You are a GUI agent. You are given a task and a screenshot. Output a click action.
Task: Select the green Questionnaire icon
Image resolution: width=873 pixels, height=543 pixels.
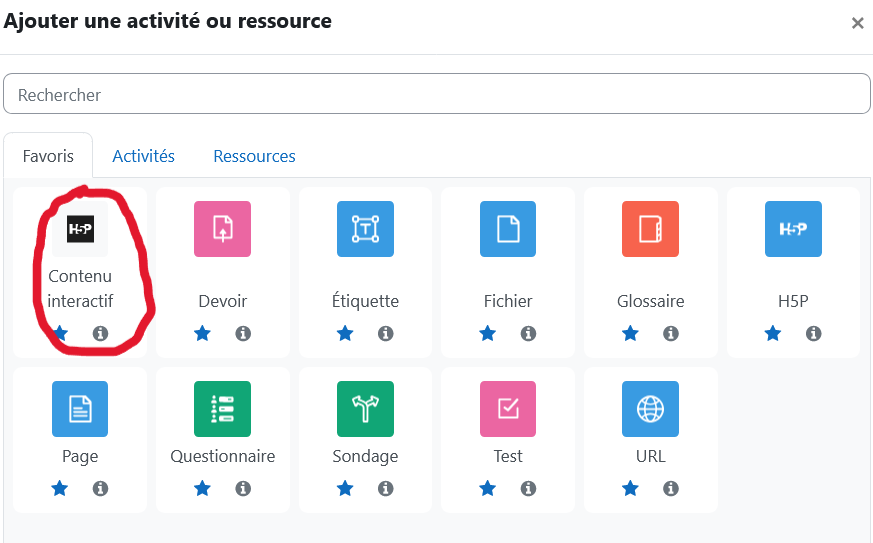point(223,409)
